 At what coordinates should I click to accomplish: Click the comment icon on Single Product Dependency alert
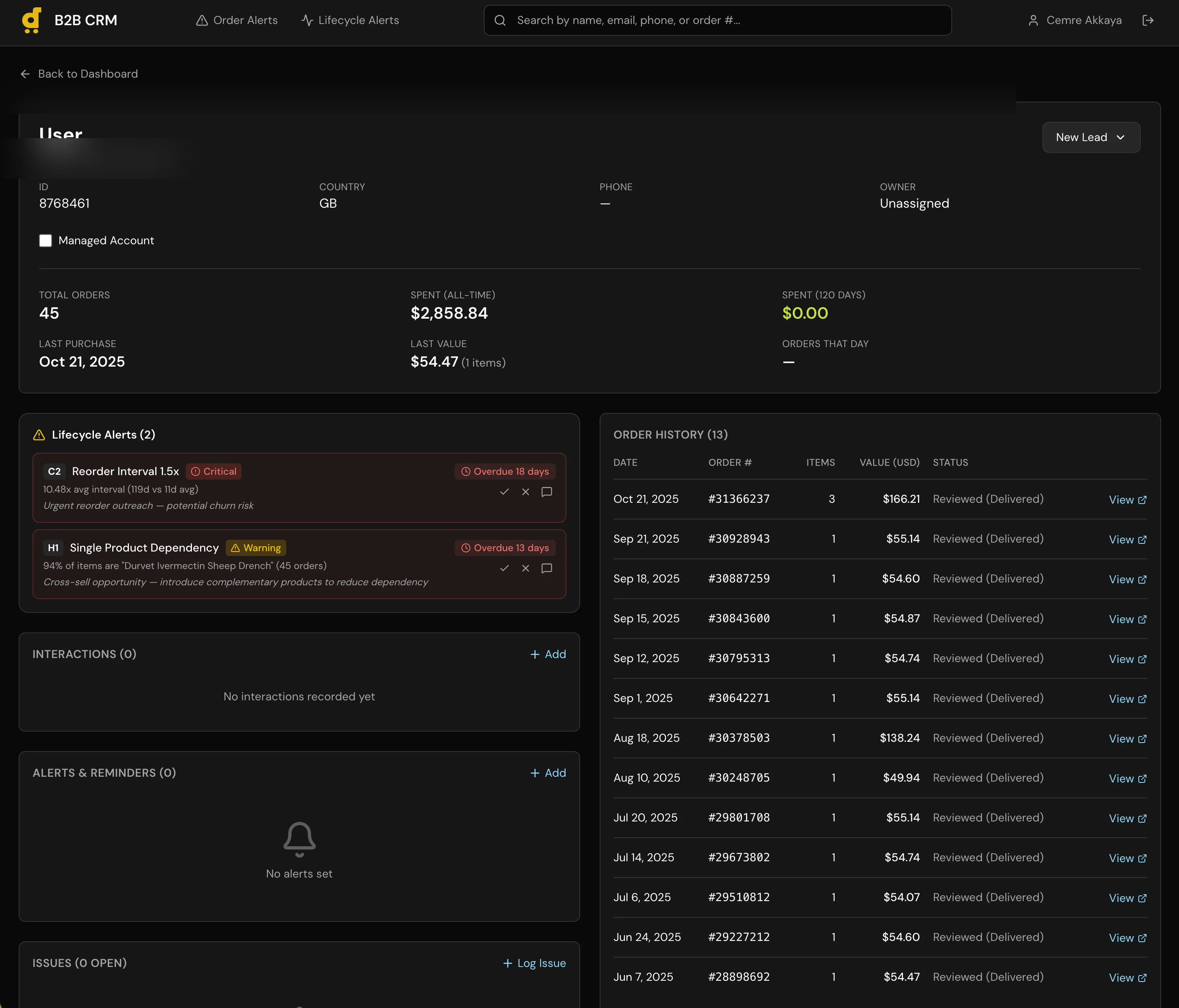pyautogui.click(x=546, y=568)
